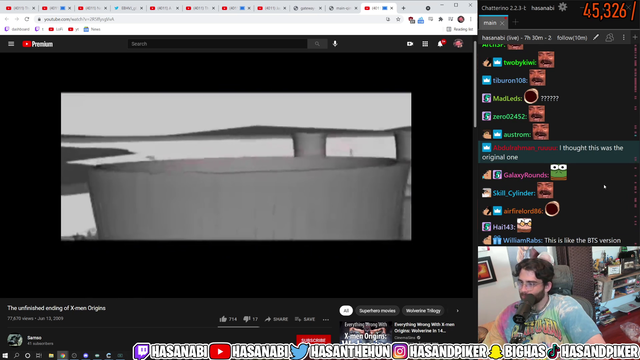Click the SAVE button

305,319
